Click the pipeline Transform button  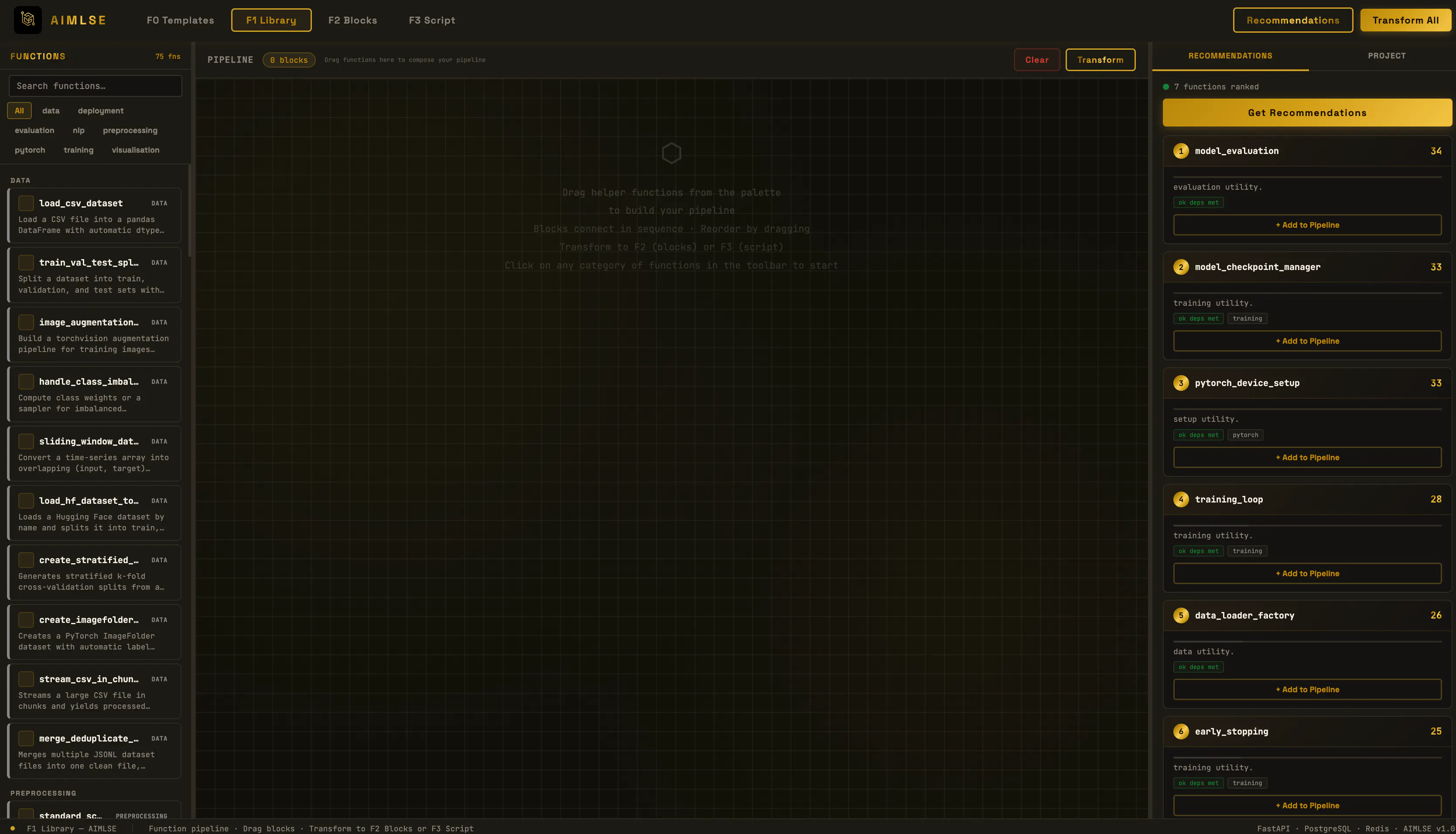click(1101, 60)
